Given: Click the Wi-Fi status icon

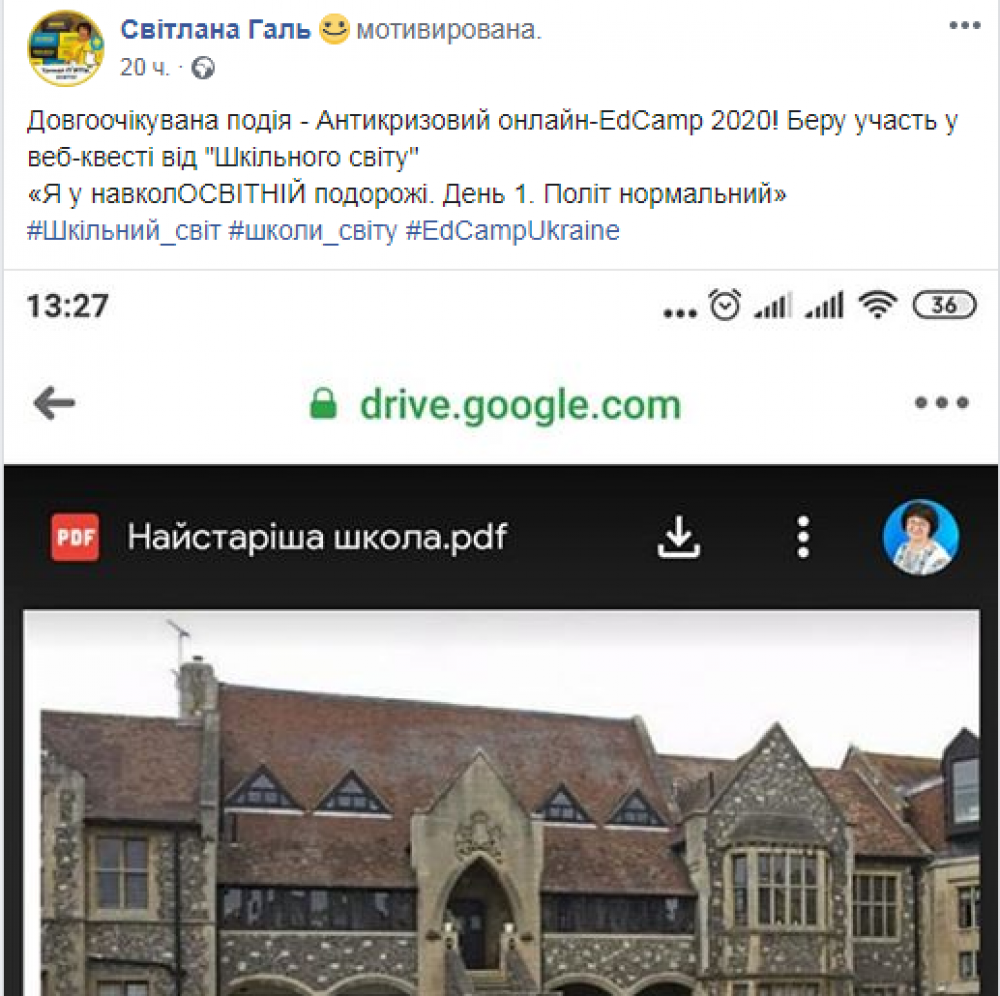Looking at the screenshot, I should pyautogui.click(x=878, y=306).
